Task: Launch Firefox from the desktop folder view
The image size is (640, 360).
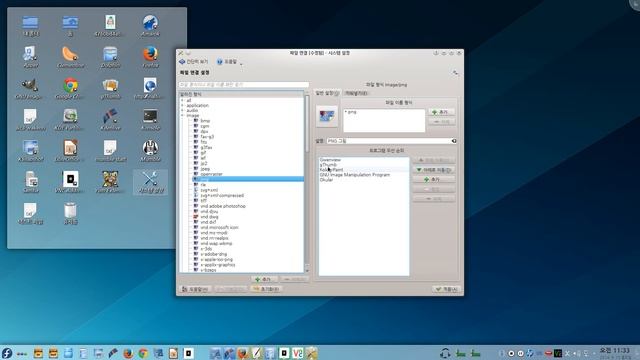Action: click(x=150, y=57)
